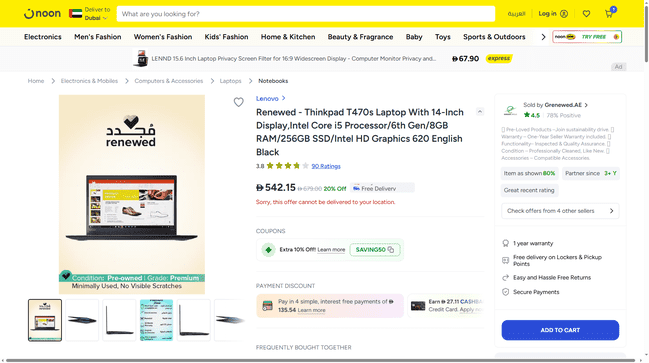Click the credit card cashback icon
Viewport: 649px width, 363px height.
click(x=418, y=306)
